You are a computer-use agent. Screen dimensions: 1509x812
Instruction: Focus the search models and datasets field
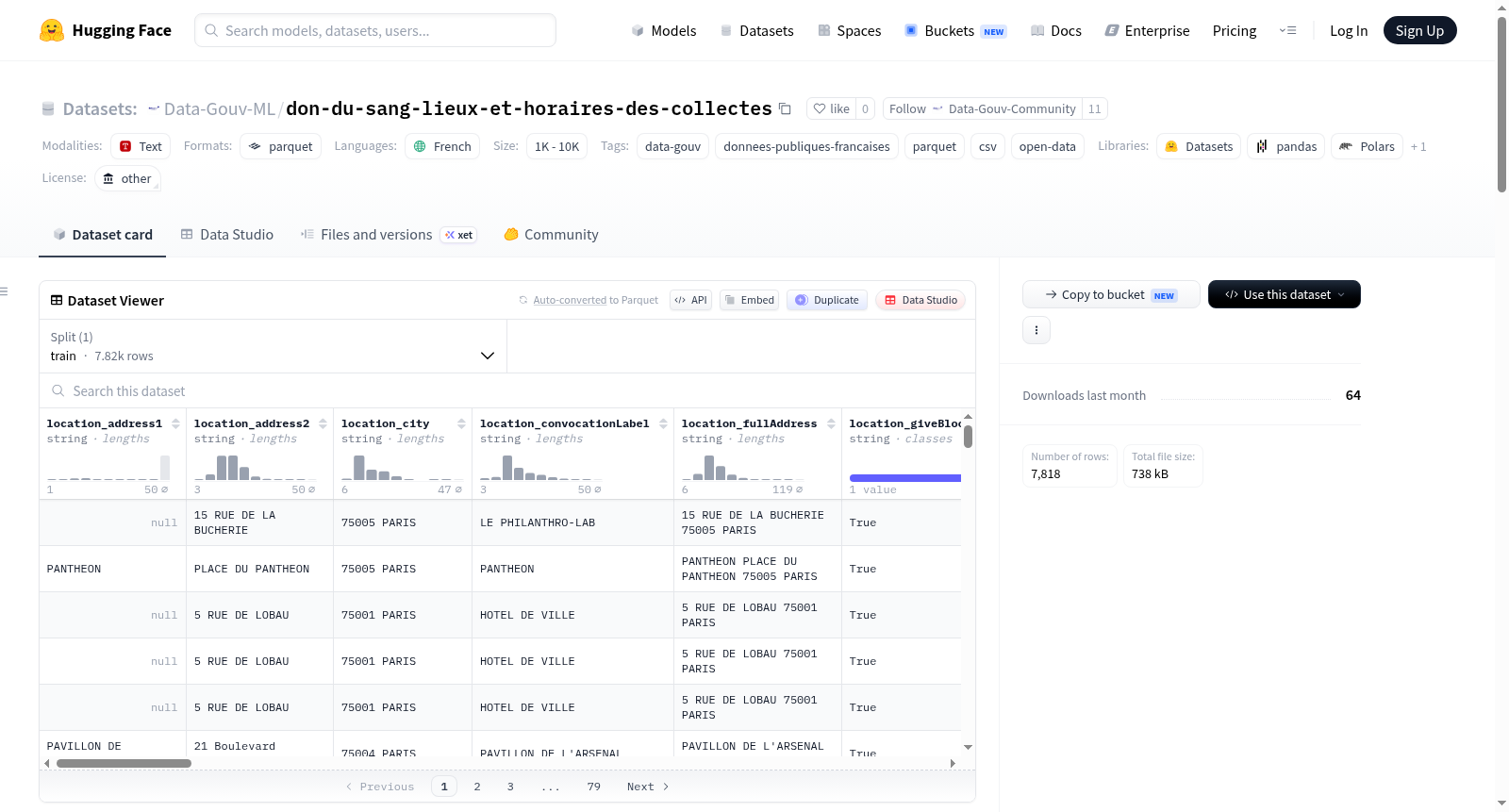375,30
